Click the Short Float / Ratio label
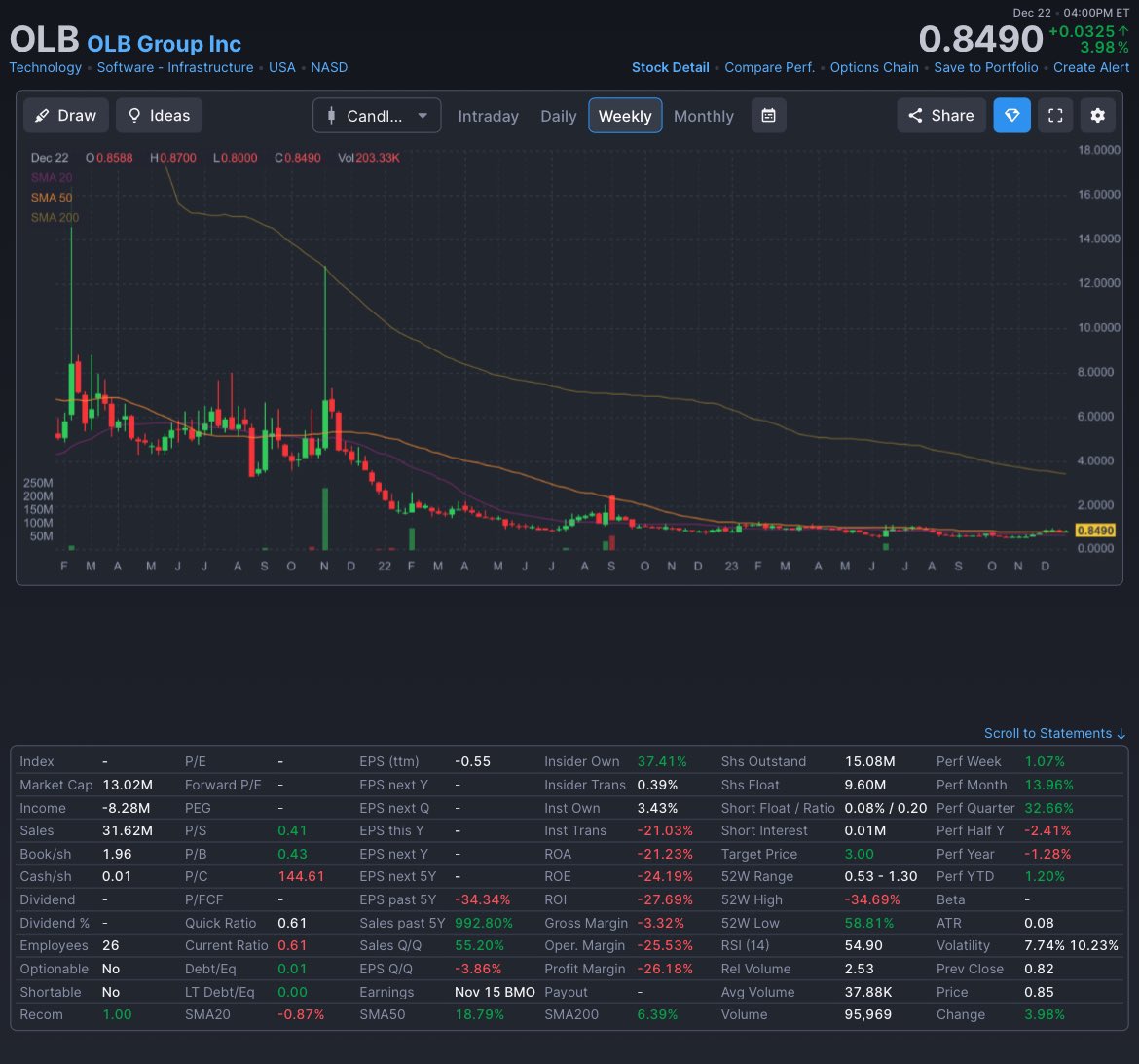Image resolution: width=1139 pixels, height=1064 pixels. coord(778,808)
